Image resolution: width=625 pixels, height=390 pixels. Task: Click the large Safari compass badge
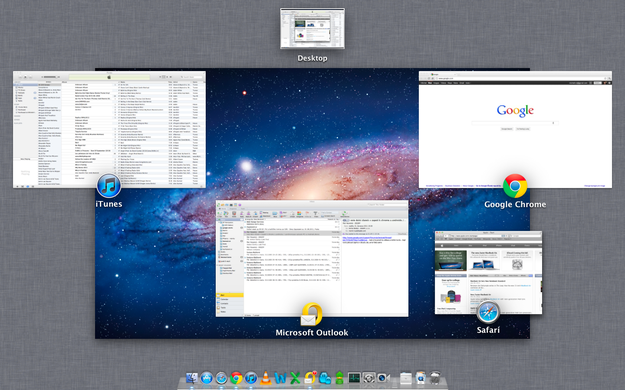488,312
